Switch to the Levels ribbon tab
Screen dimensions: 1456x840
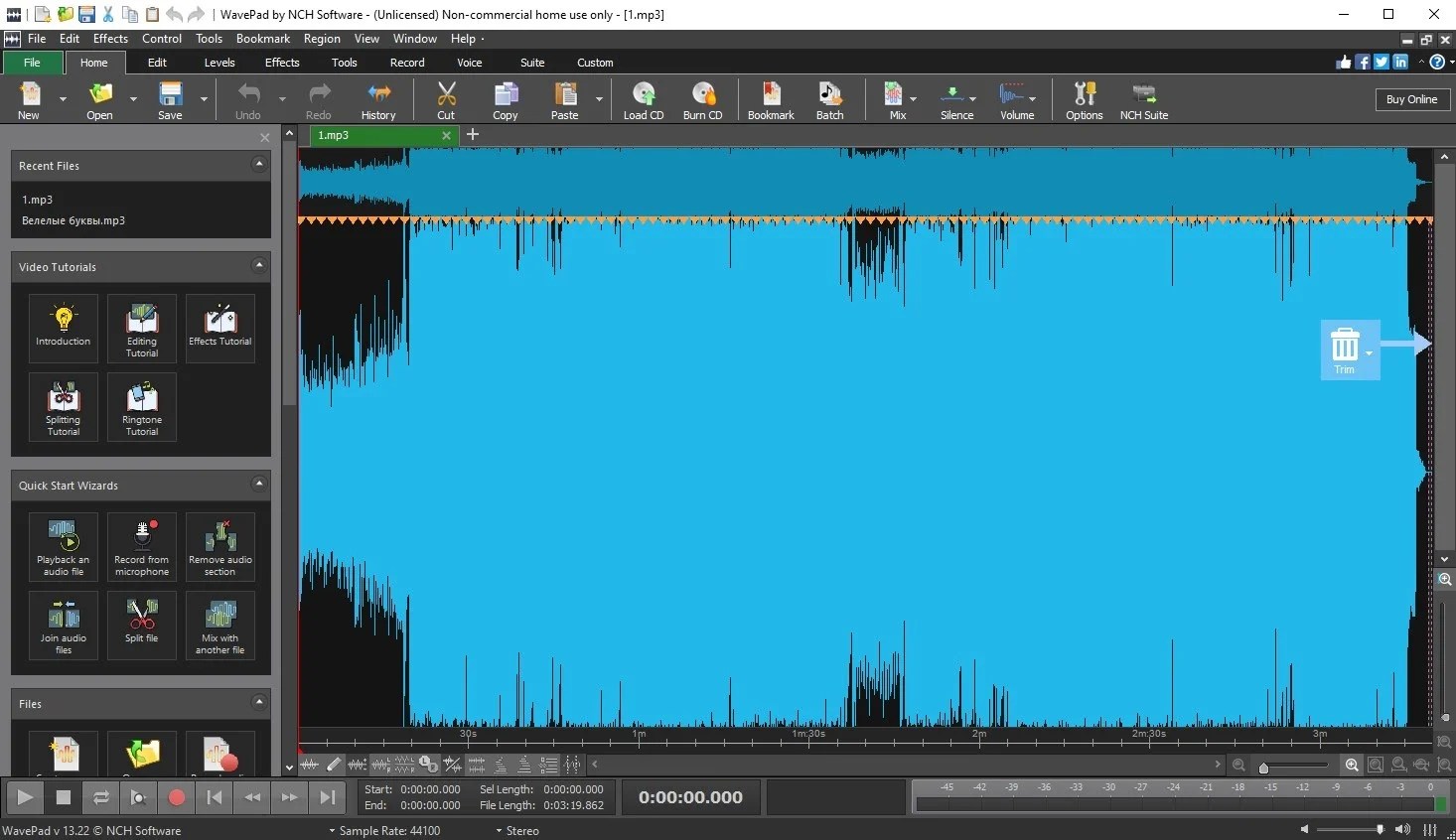tap(219, 63)
